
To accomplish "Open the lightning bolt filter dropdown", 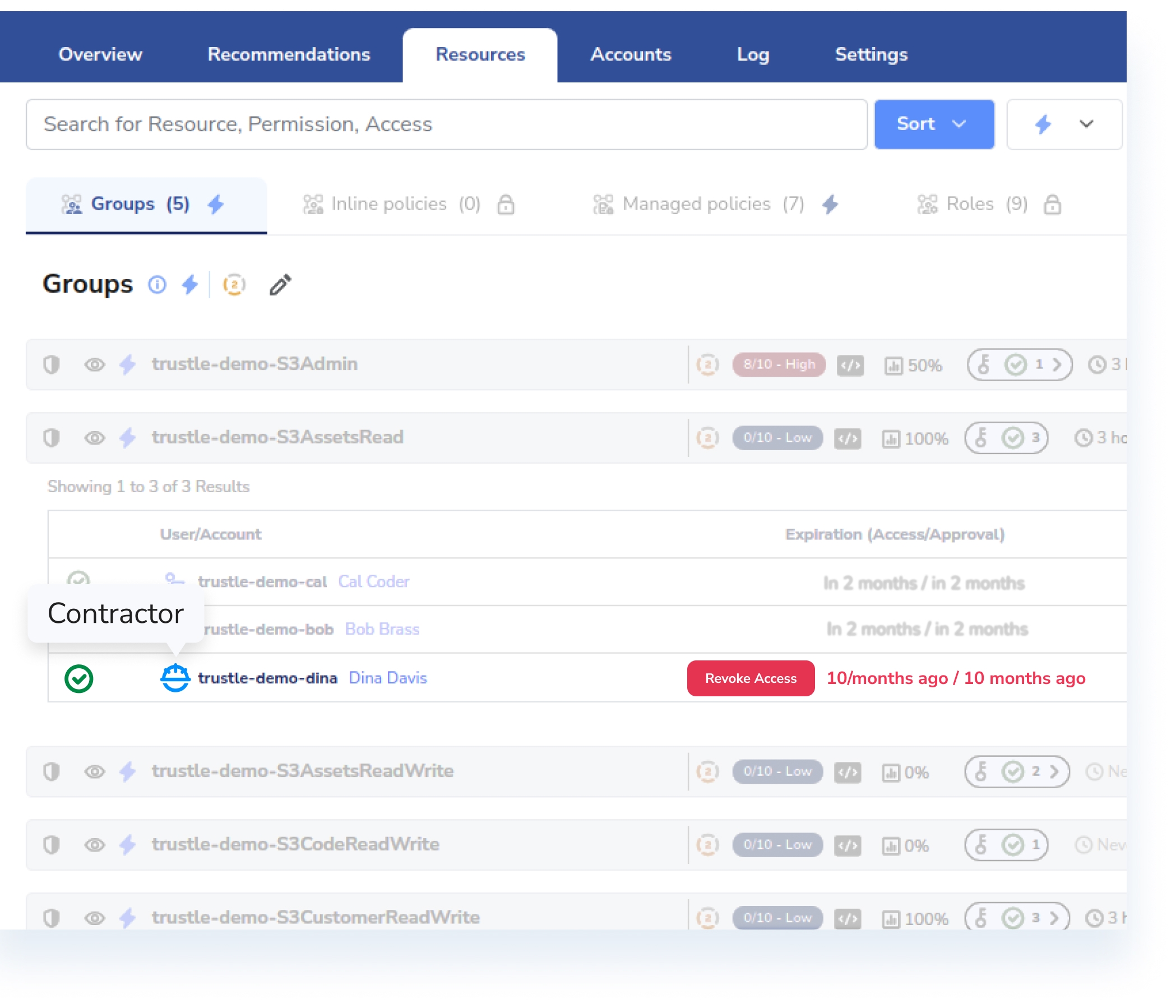I will [x=1064, y=124].
